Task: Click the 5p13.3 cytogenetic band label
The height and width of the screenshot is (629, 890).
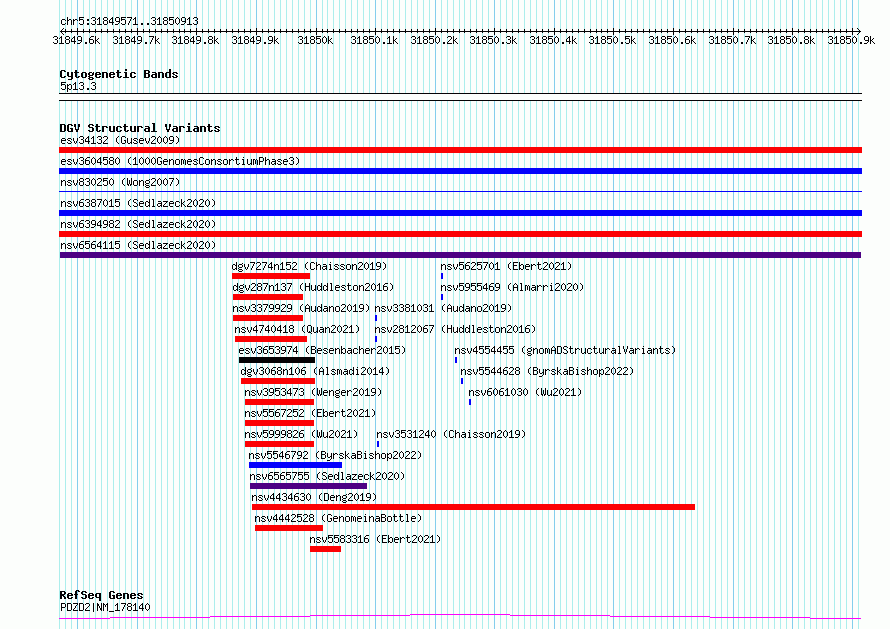Action: (x=78, y=86)
